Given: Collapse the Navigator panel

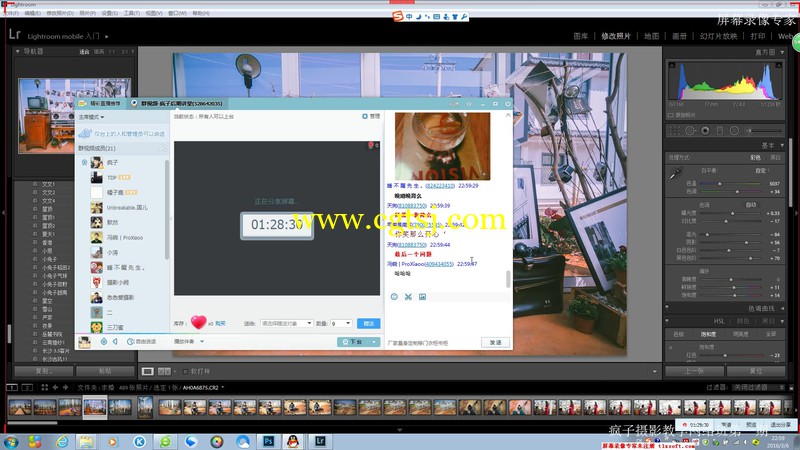Looking at the screenshot, I should 17,52.
